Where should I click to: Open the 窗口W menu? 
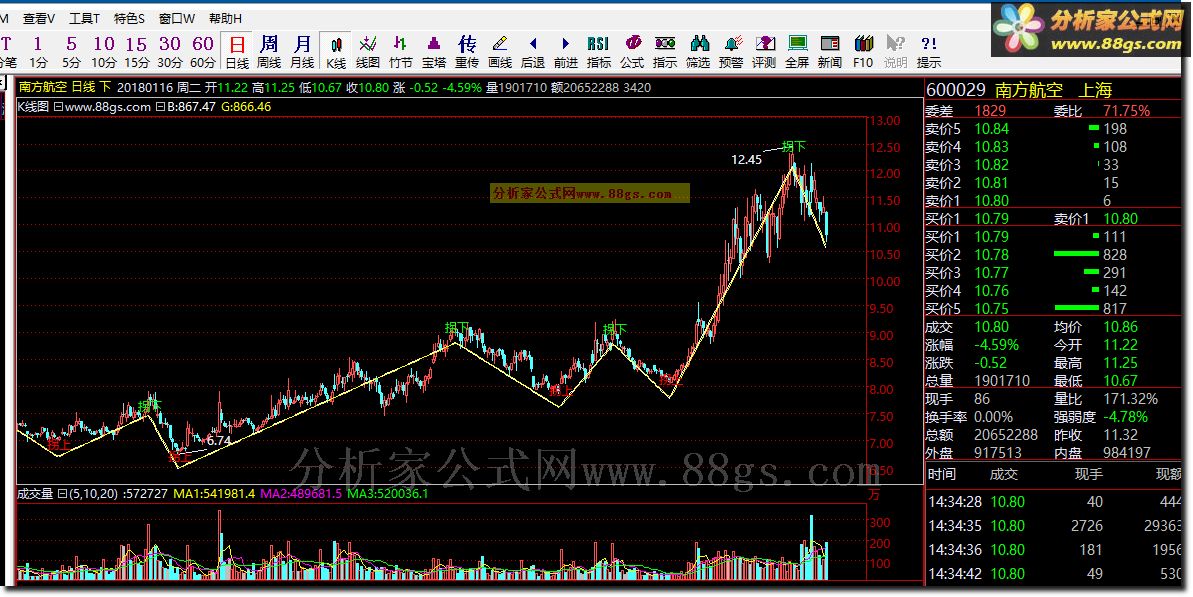pyautogui.click(x=177, y=18)
